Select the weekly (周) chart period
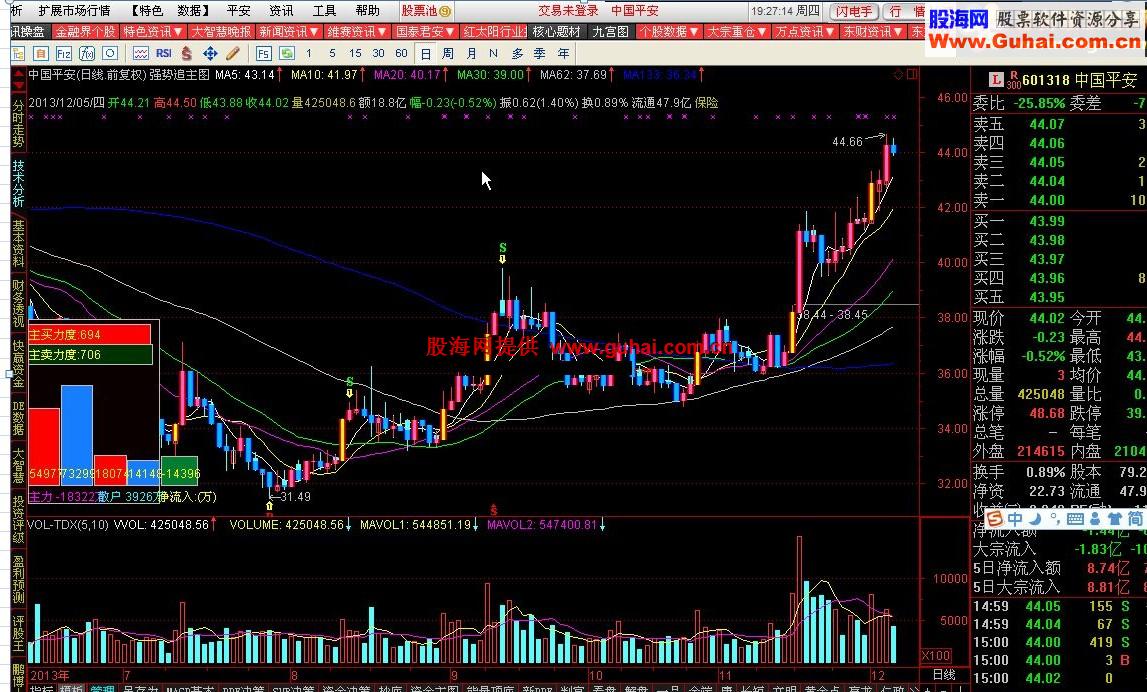The width and height of the screenshot is (1147, 692). tap(448, 53)
